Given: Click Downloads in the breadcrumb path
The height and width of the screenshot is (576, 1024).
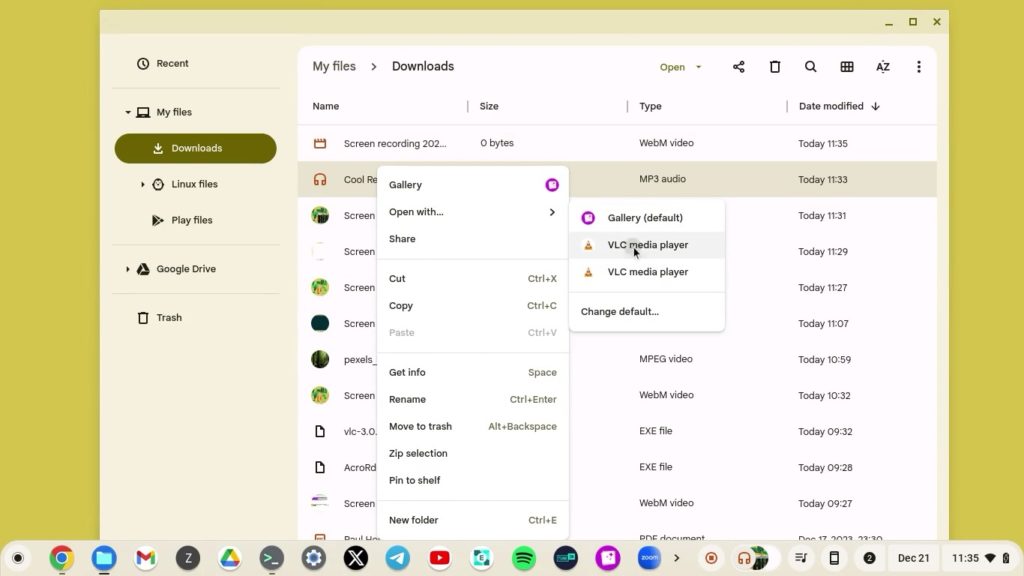Looking at the screenshot, I should (423, 66).
